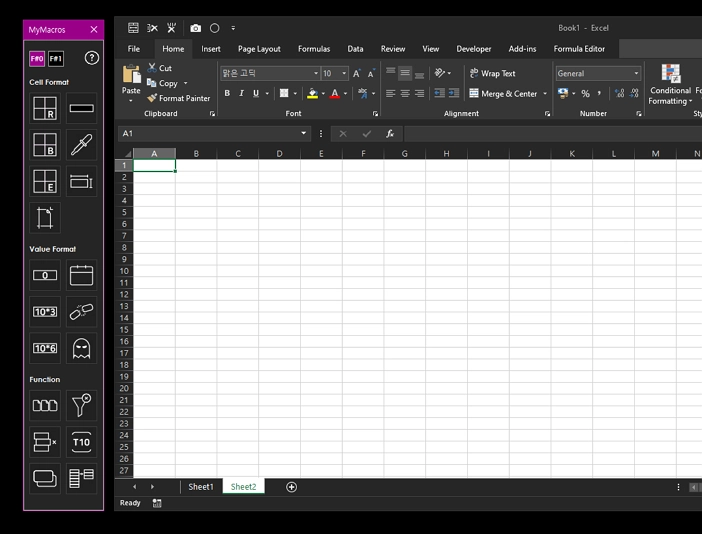Open the Customize Quick Access Toolbar dropdown

(x=233, y=28)
